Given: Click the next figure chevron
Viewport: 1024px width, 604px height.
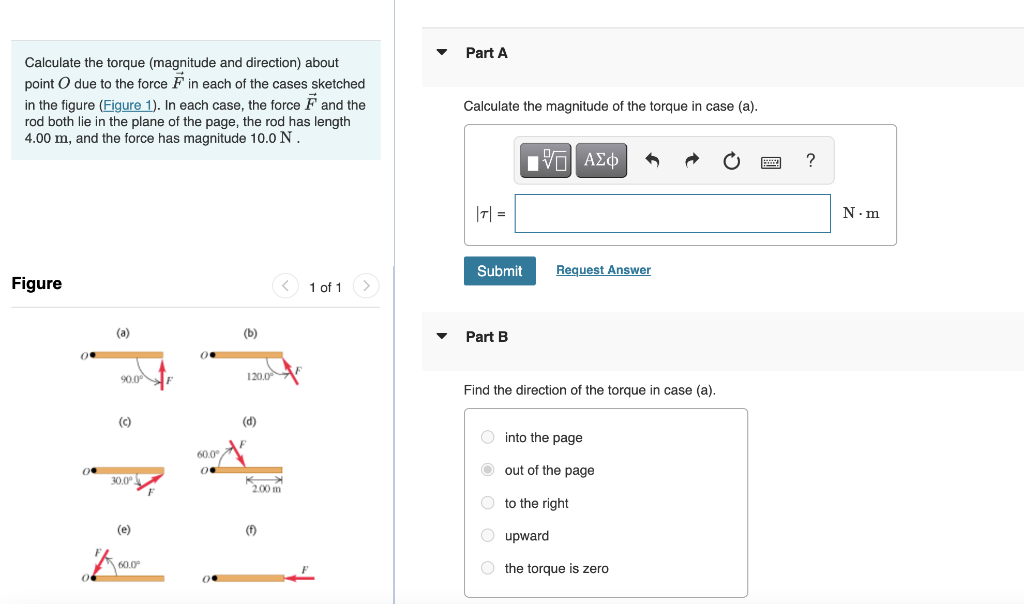Looking at the screenshot, I should click(x=365, y=286).
